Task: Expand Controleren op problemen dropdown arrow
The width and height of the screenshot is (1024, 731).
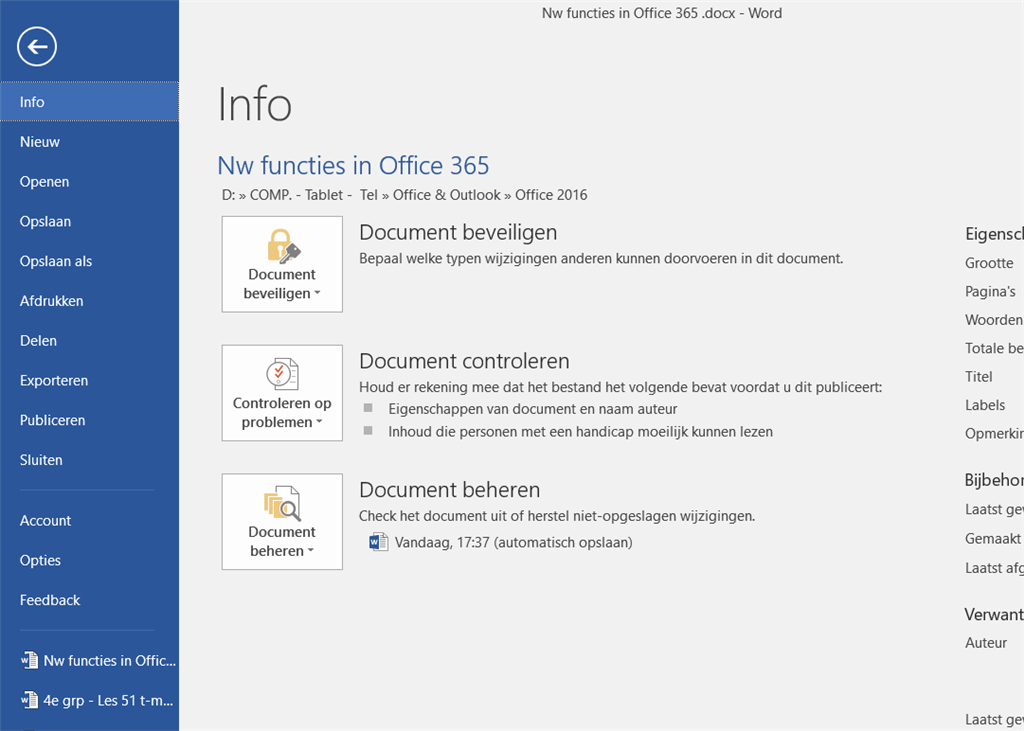Action: pyautogui.click(x=319, y=423)
